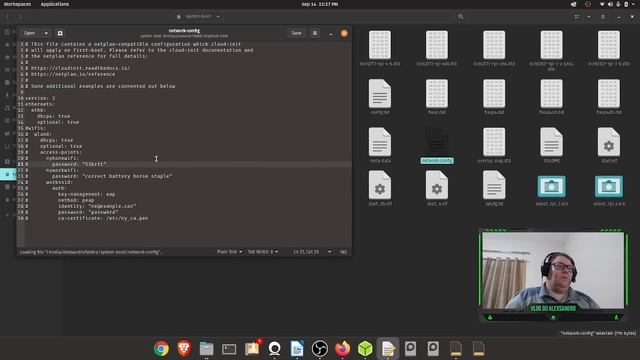
Task: Open the webcam app in the dock
Action: [275, 349]
